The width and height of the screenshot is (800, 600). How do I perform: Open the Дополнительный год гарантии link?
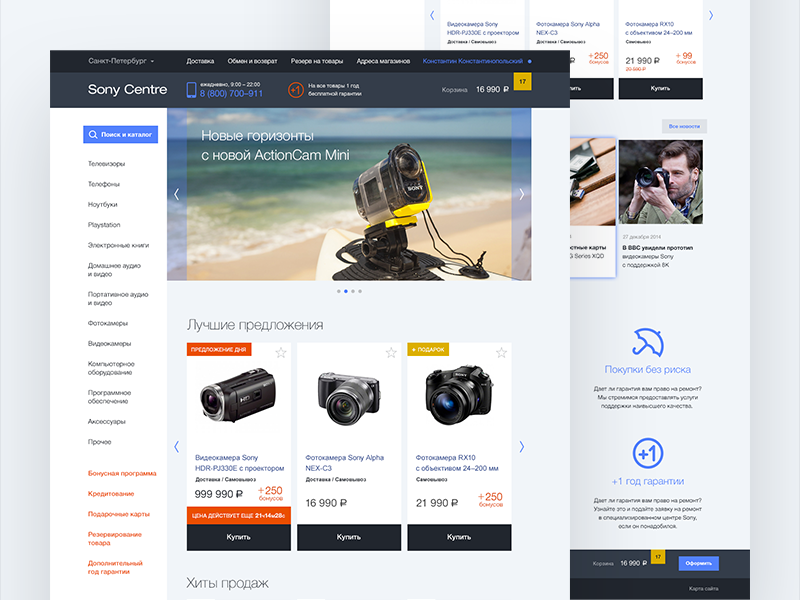tap(115, 567)
